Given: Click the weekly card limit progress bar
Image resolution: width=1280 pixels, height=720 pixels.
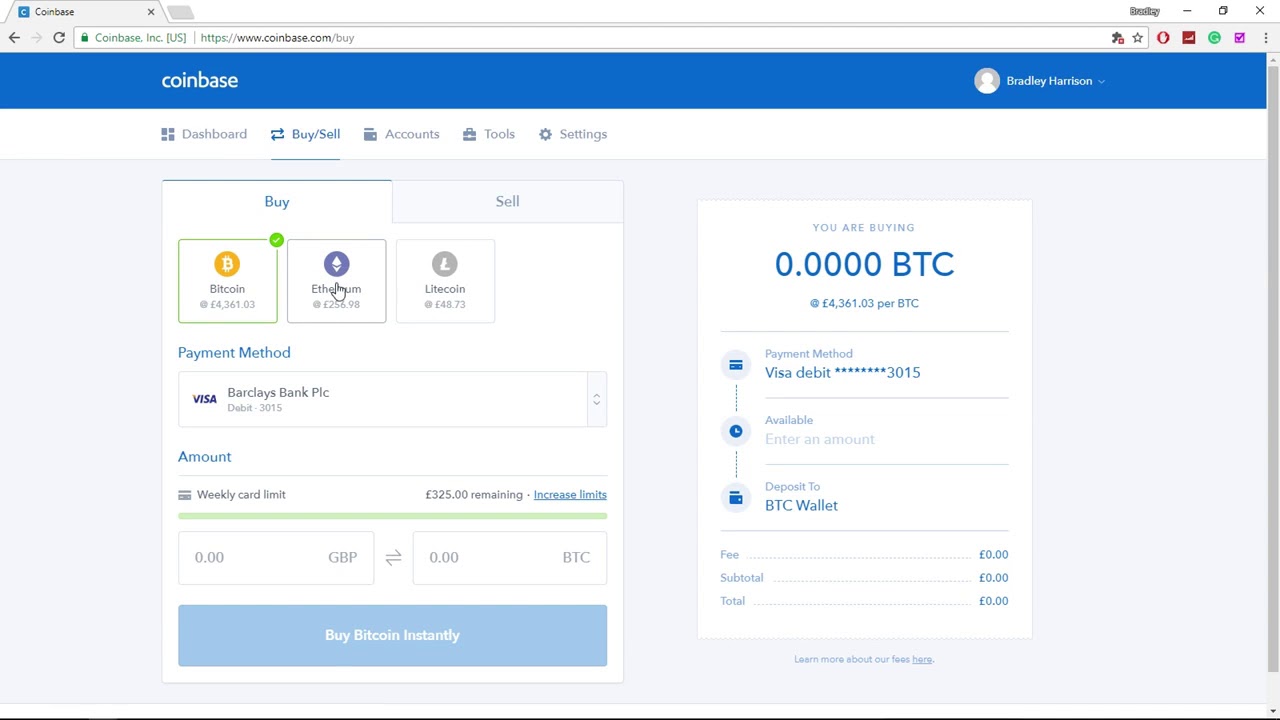Looking at the screenshot, I should click(x=392, y=516).
